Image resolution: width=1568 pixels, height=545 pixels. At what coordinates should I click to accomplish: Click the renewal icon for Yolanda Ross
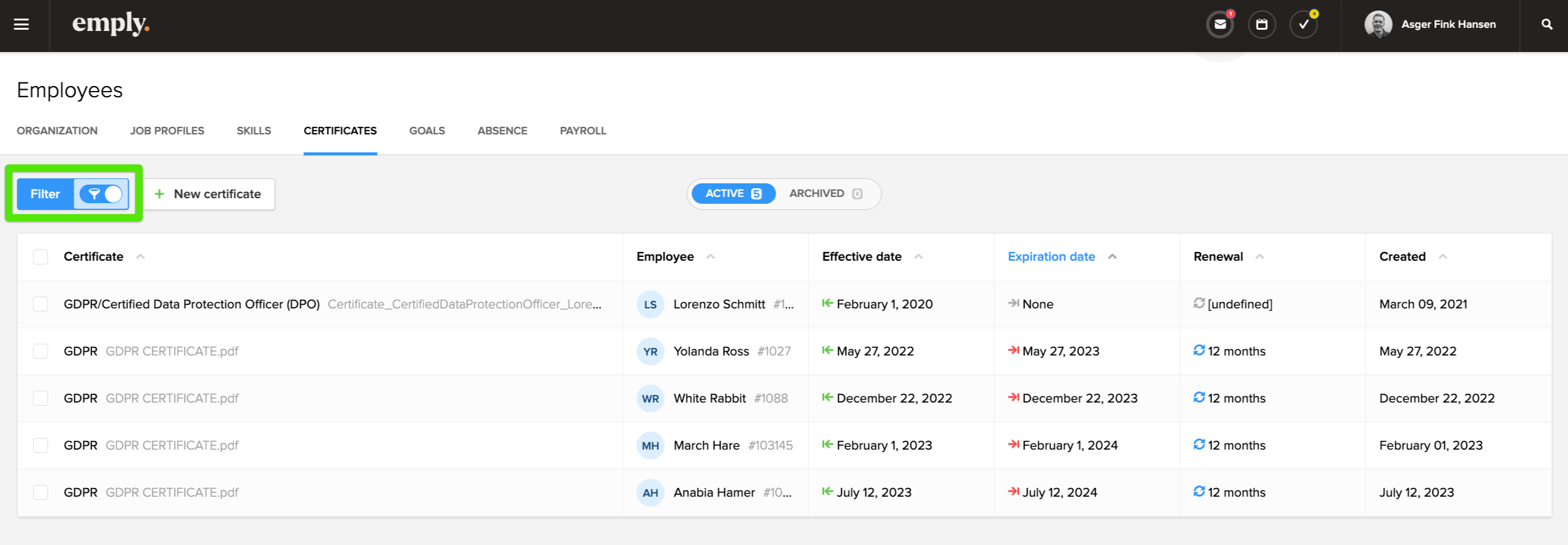click(1199, 351)
